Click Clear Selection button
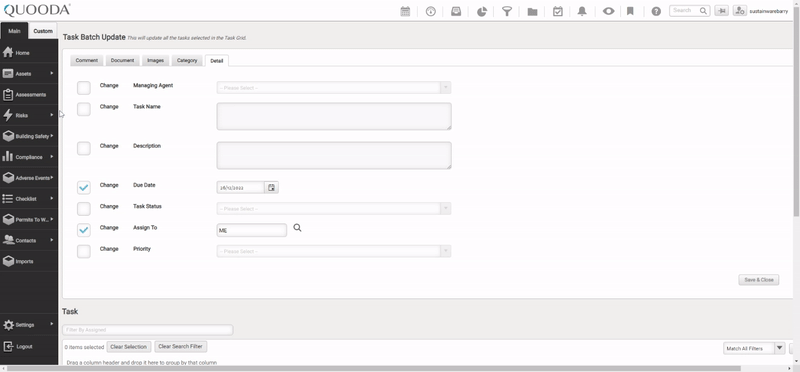Screen dimensions: 800x372 click(x=129, y=346)
